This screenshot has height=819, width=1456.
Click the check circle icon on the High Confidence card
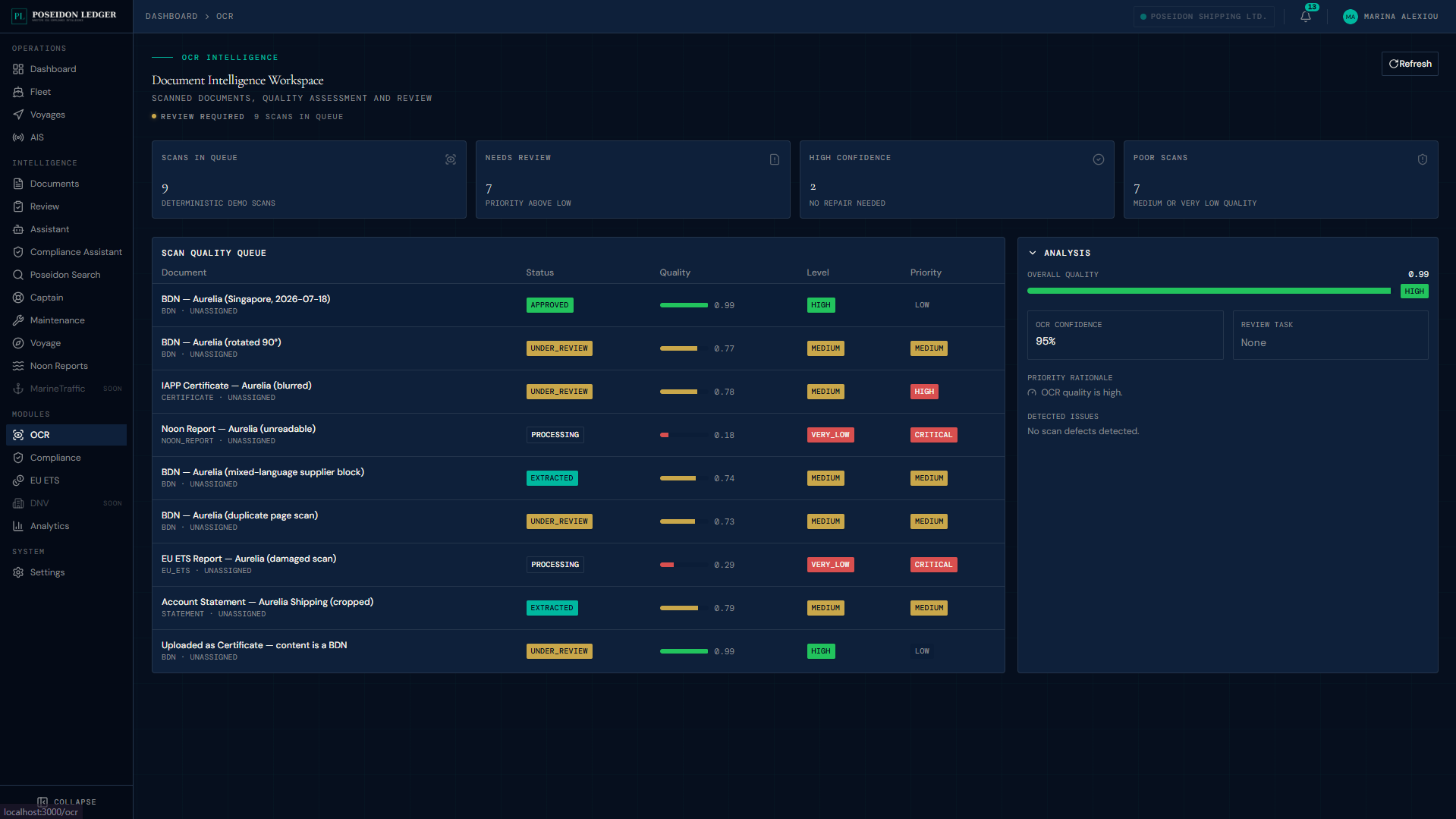(1098, 159)
